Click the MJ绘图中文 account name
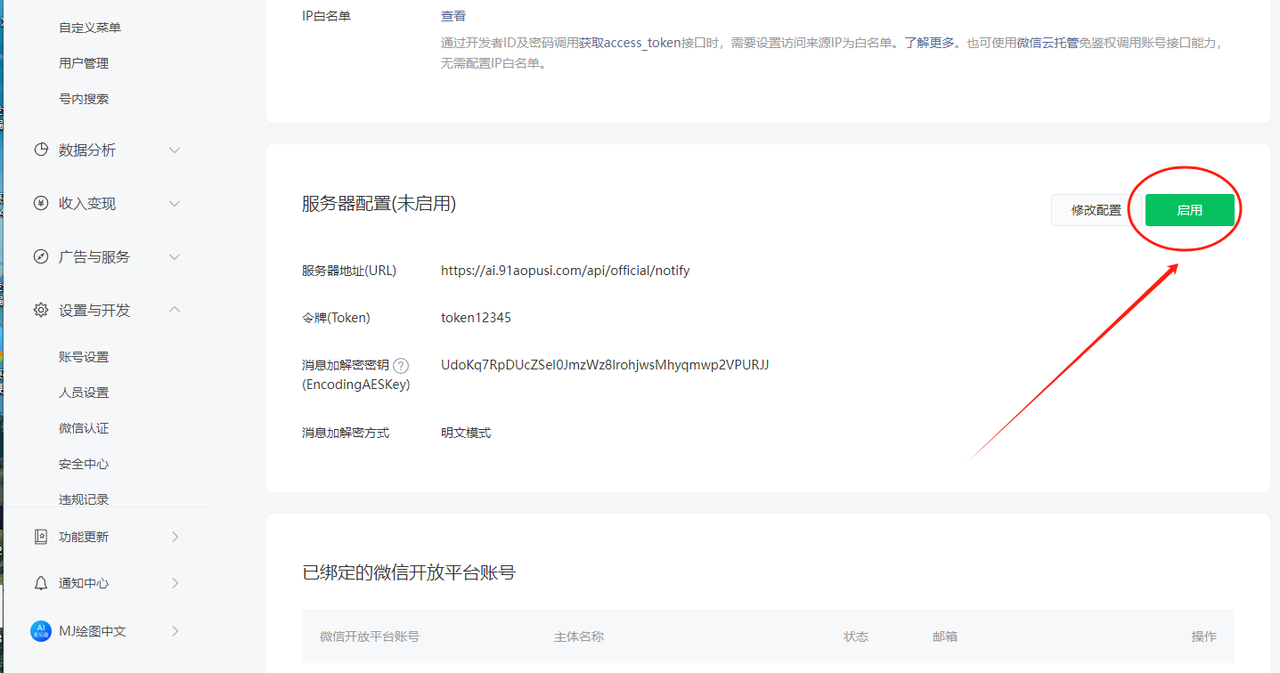The height and width of the screenshot is (673, 1280). [93, 631]
